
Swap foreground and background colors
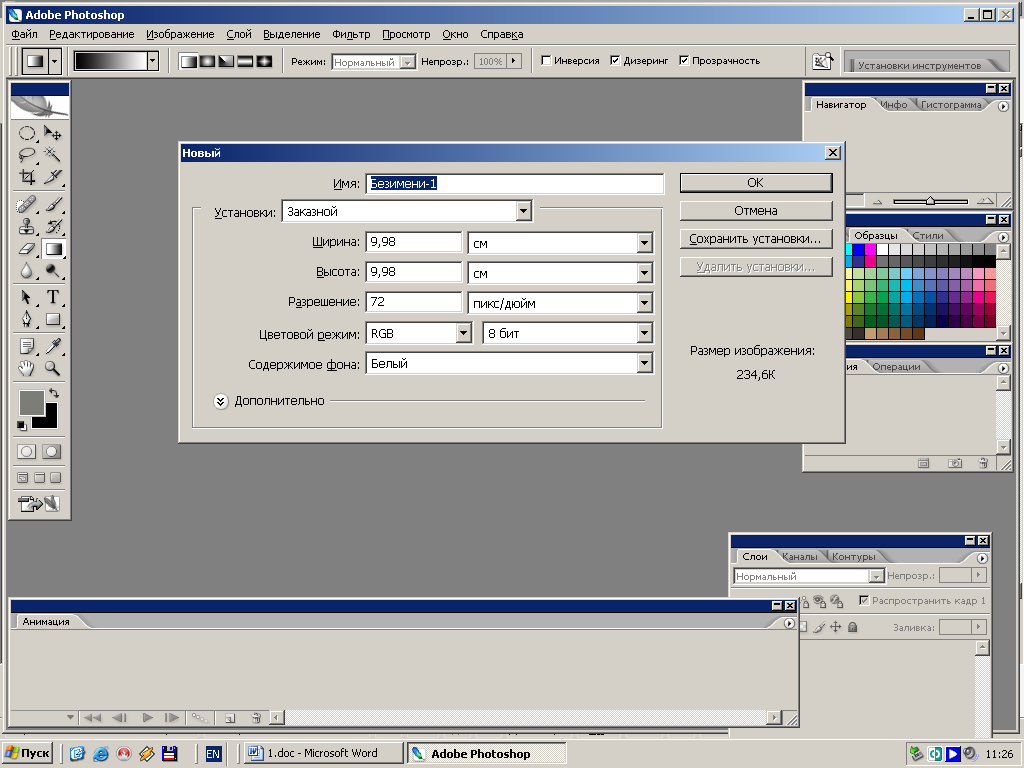pos(54,393)
